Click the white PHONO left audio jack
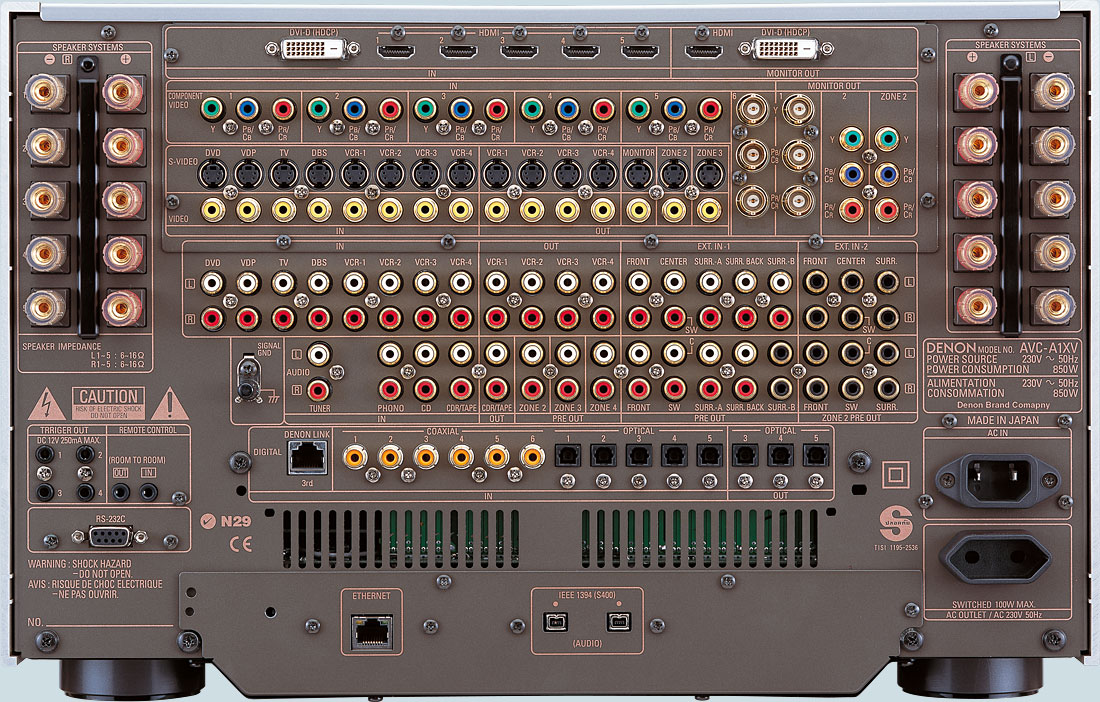This screenshot has height=702, width=1100. [x=390, y=353]
